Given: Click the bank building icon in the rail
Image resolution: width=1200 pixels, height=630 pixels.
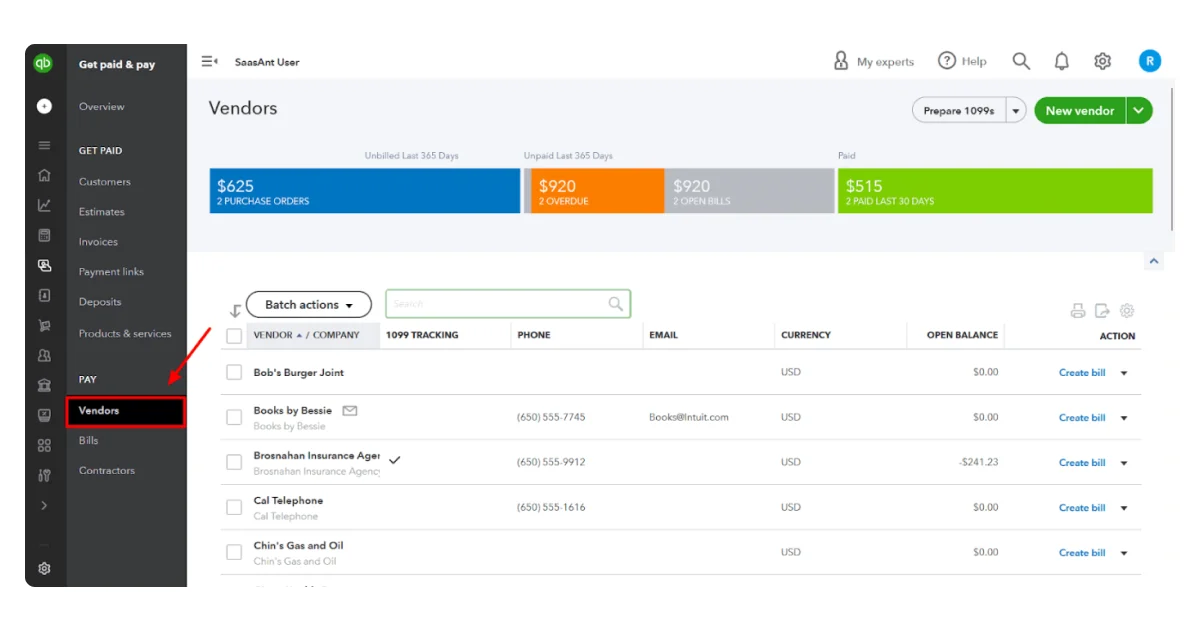Looking at the screenshot, I should pos(44,385).
